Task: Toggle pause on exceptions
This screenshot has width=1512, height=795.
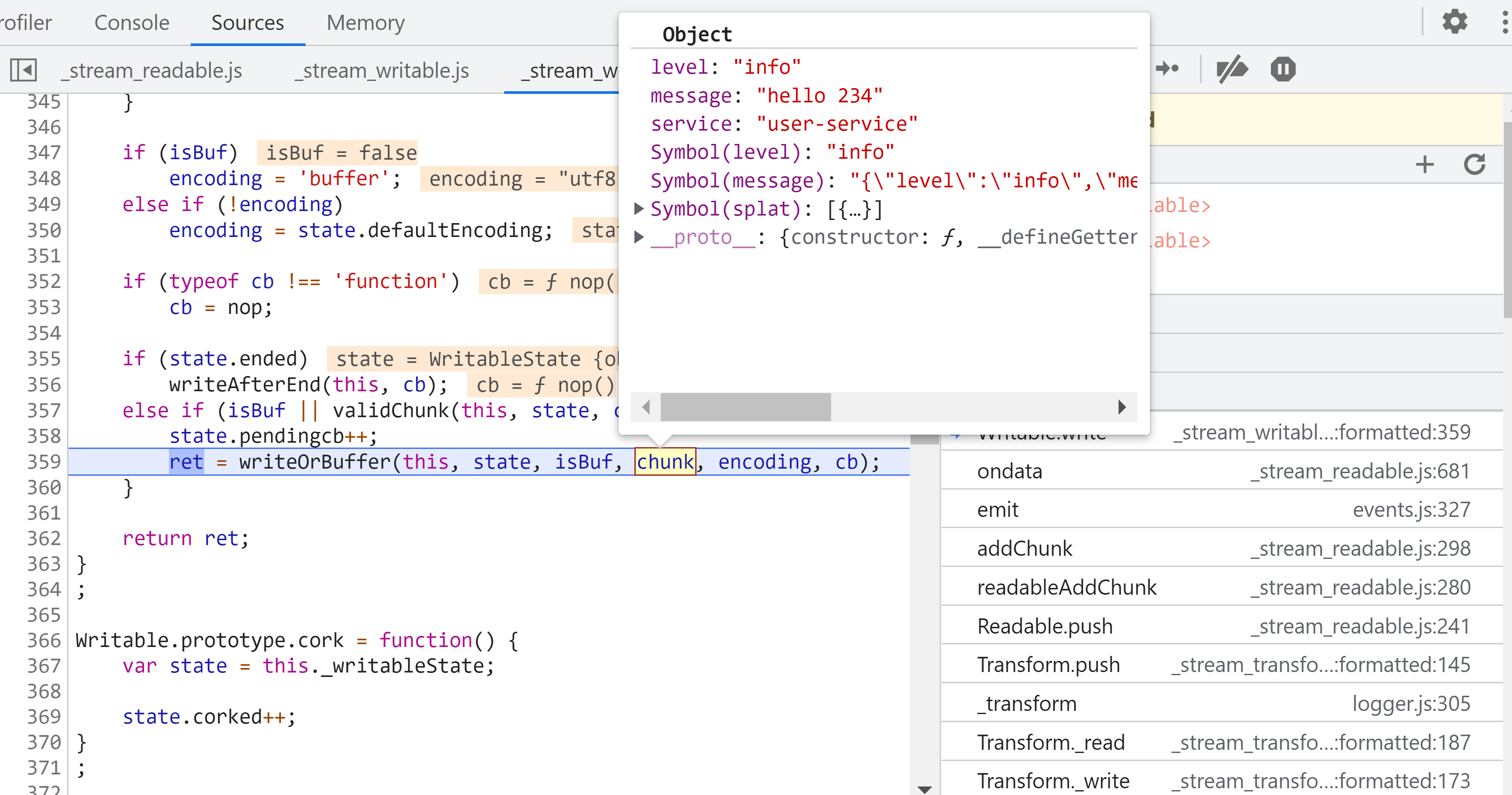Action: 1283,69
